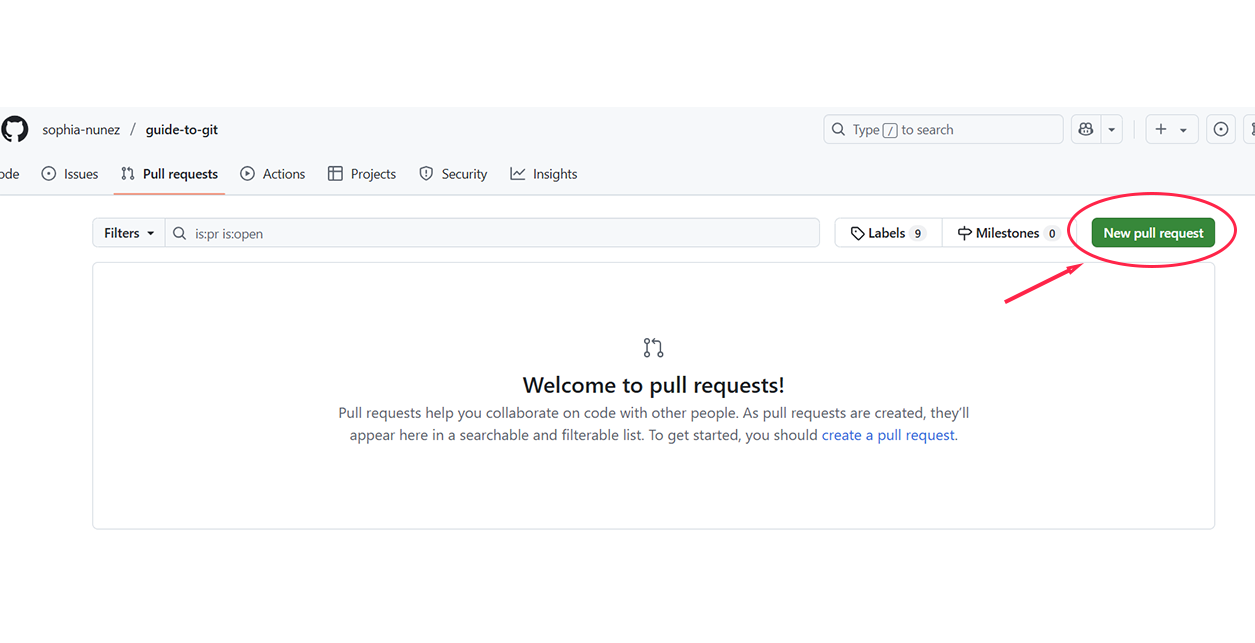1255x643 pixels.
Task: Click the git pull request icon above the welcome message
Action: click(x=653, y=347)
